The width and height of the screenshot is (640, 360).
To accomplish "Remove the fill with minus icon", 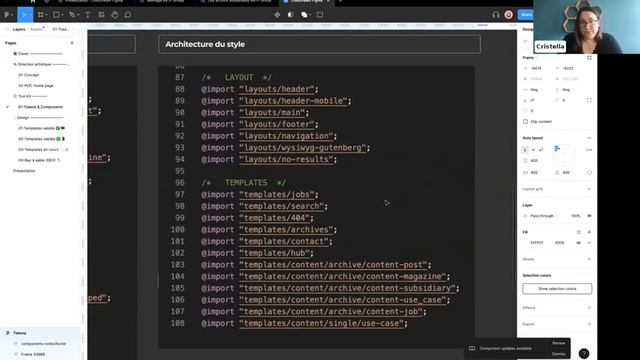I will pos(589,243).
